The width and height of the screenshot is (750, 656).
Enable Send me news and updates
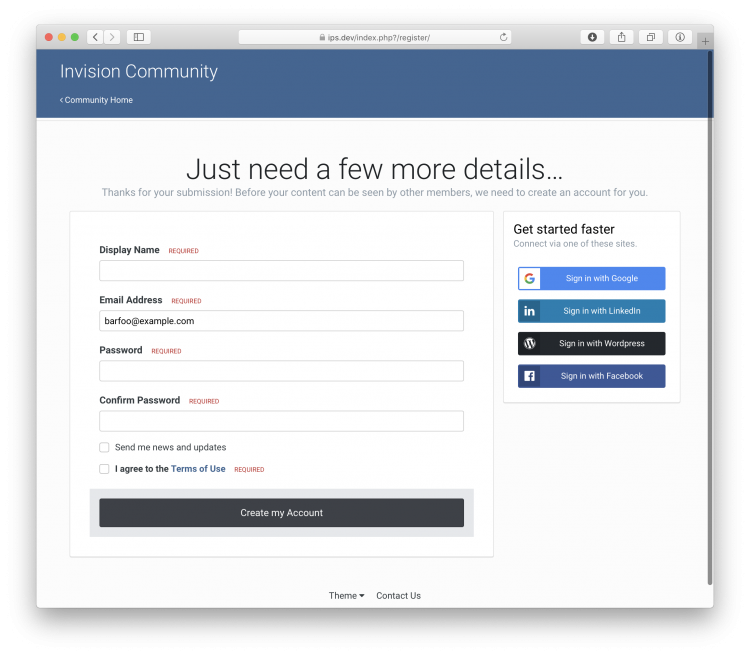point(104,447)
